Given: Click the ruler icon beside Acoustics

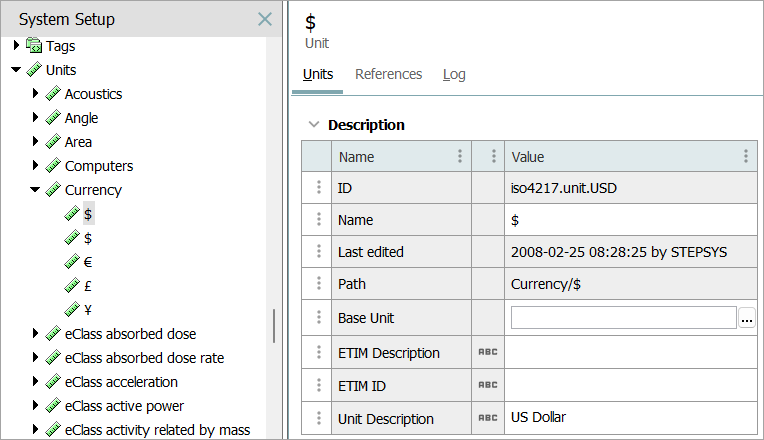Looking at the screenshot, I should (x=53, y=94).
